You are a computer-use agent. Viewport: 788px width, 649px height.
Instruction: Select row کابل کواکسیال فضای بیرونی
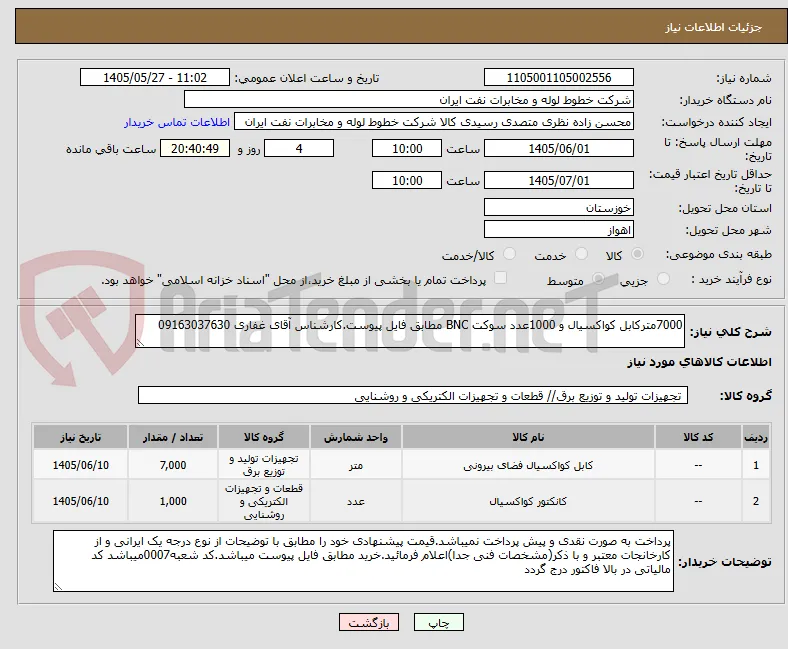click(402, 465)
